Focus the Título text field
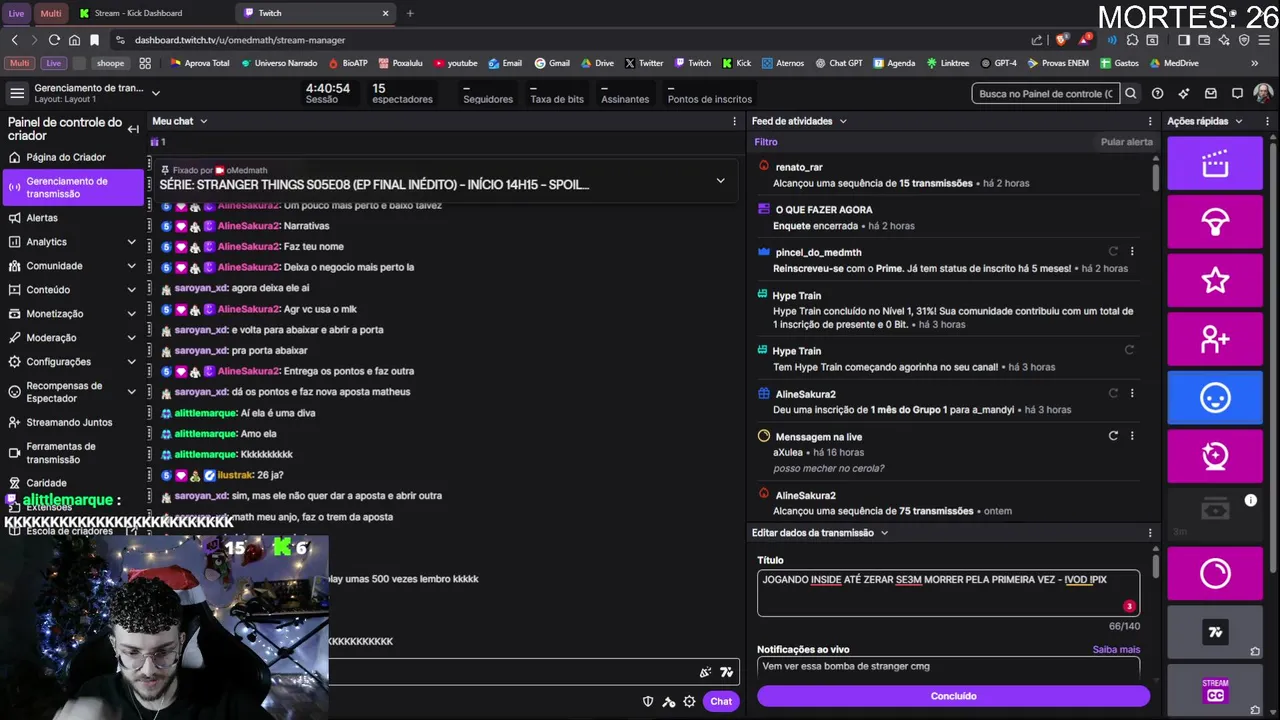1280x720 pixels. point(948,592)
